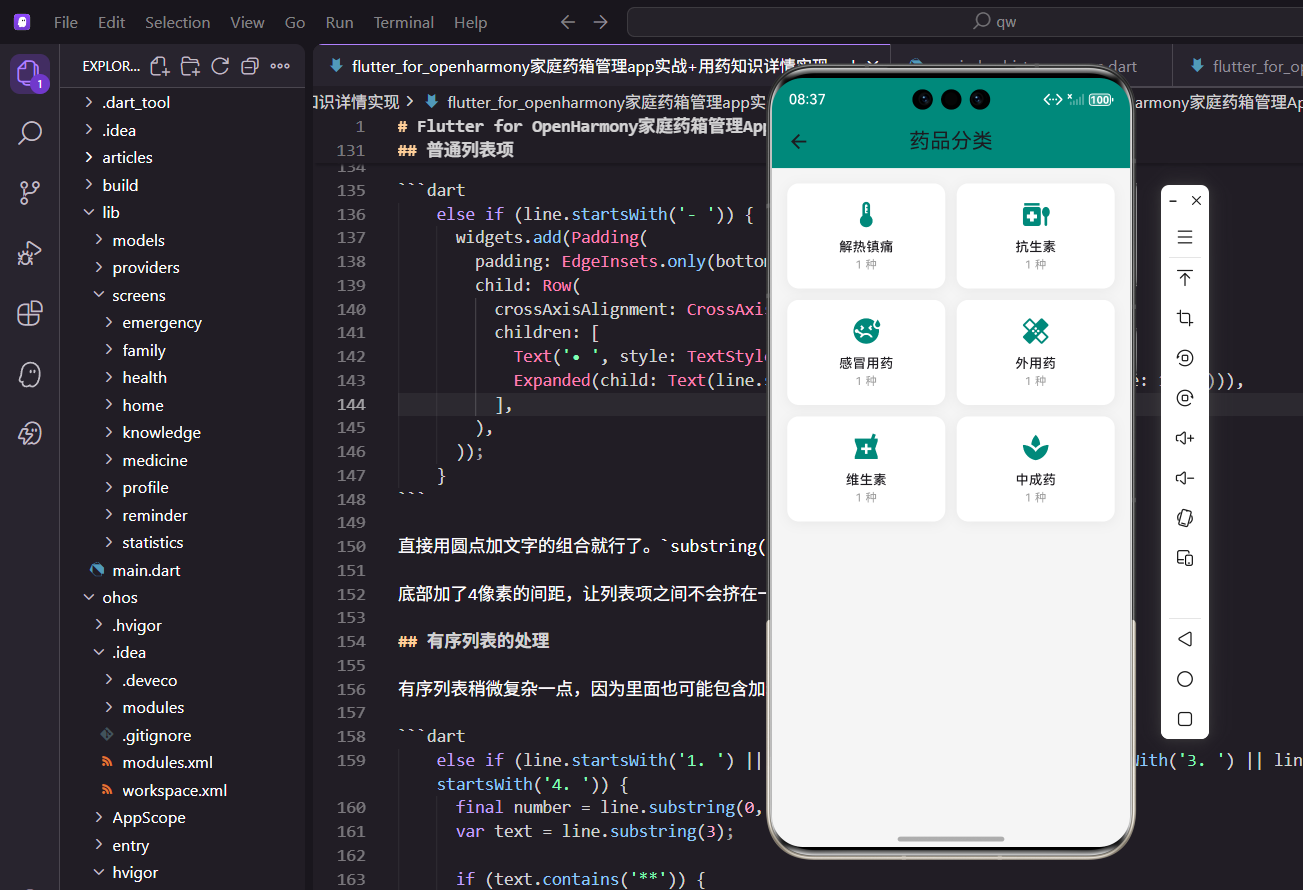Viewport: 1303px width, 890px height.
Task: Open the Search view in activity bar
Action: tap(30, 133)
